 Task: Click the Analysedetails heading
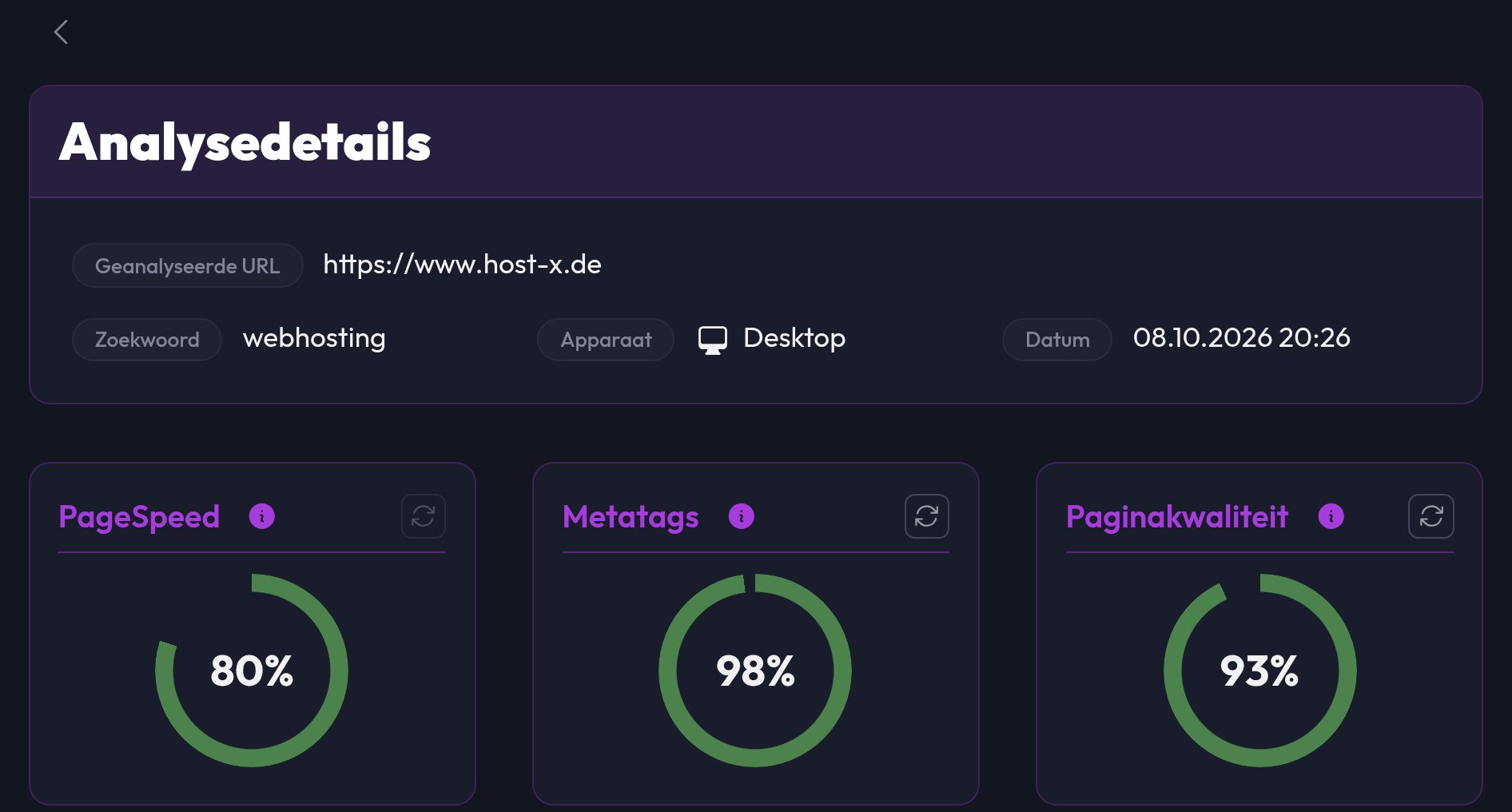point(245,142)
